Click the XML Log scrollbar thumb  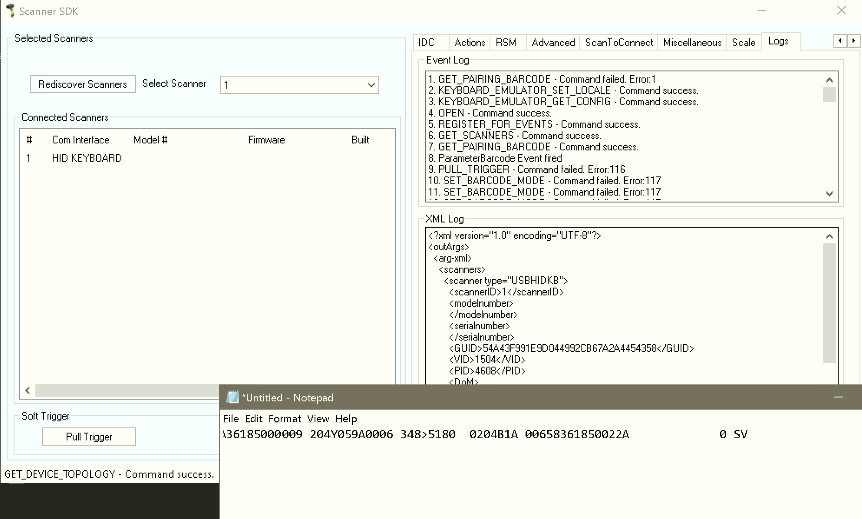coord(830,303)
